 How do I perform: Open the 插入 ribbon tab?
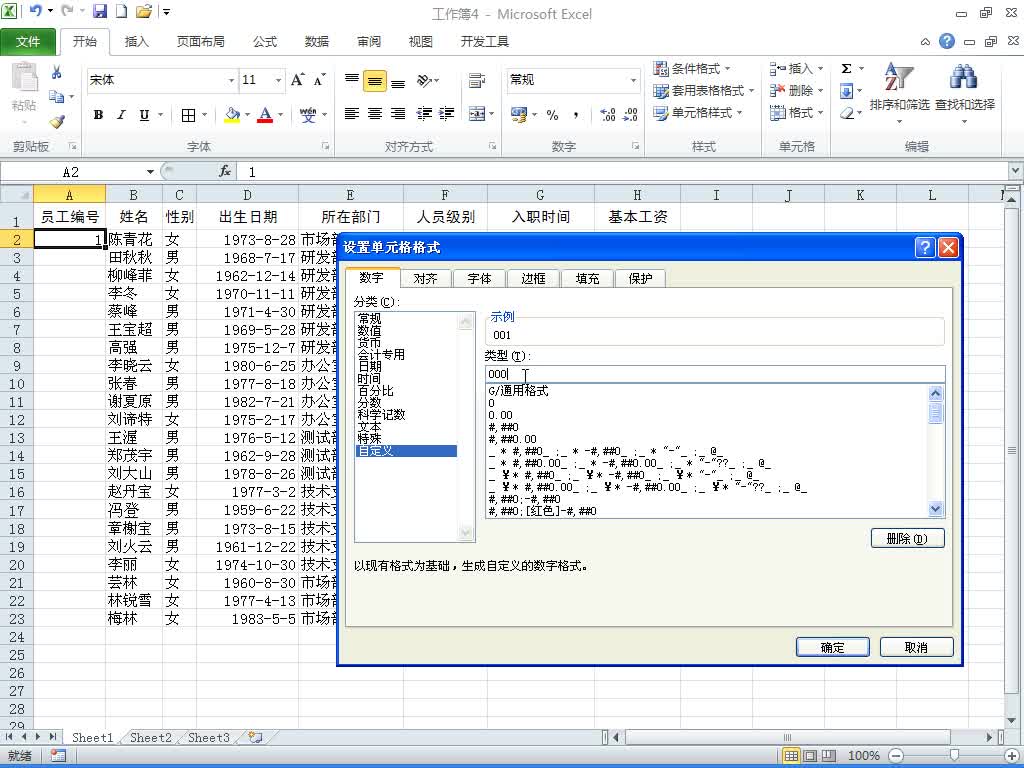pyautogui.click(x=135, y=41)
